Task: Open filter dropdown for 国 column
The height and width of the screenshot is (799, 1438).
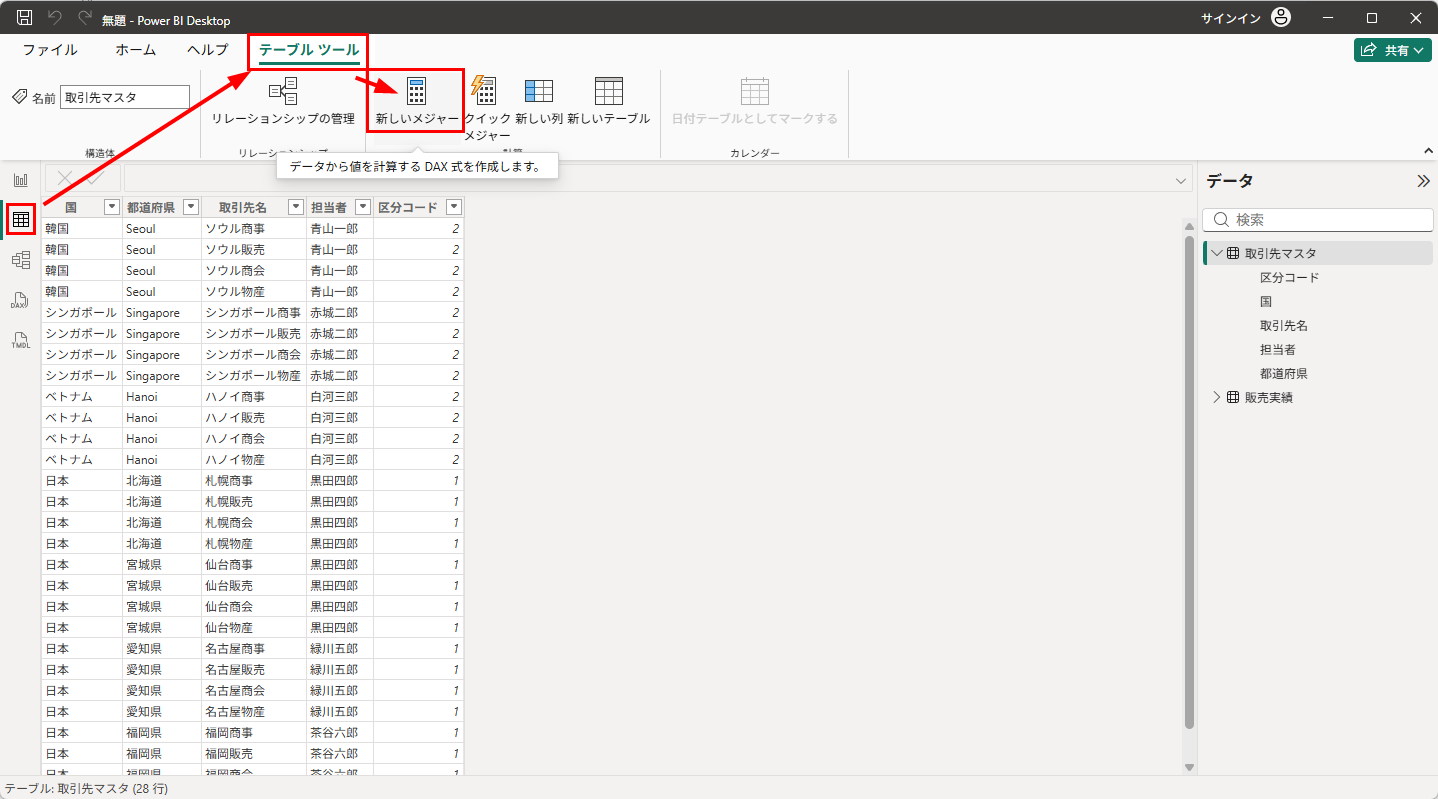Action: [112, 207]
